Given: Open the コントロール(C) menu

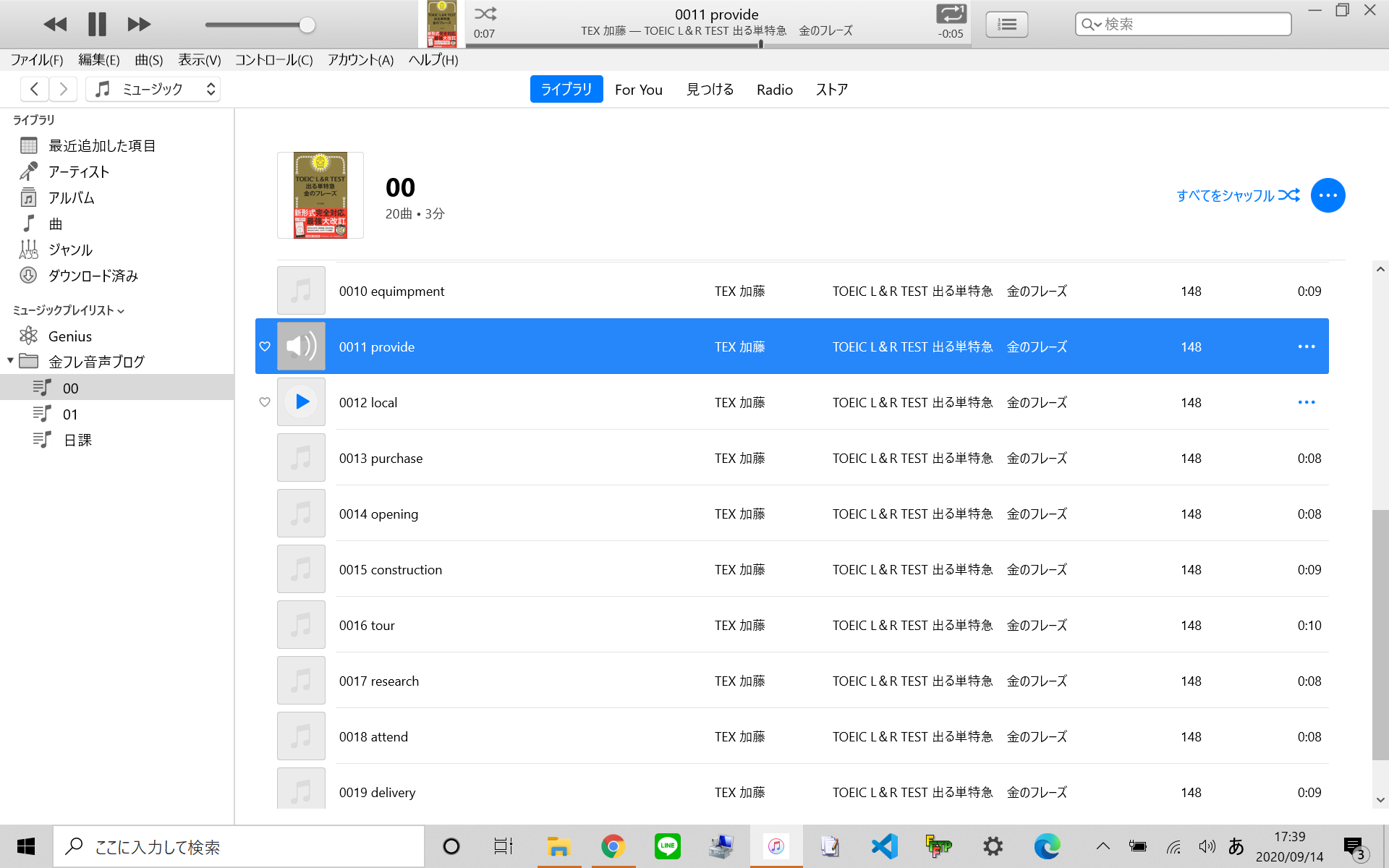Looking at the screenshot, I should point(273,60).
